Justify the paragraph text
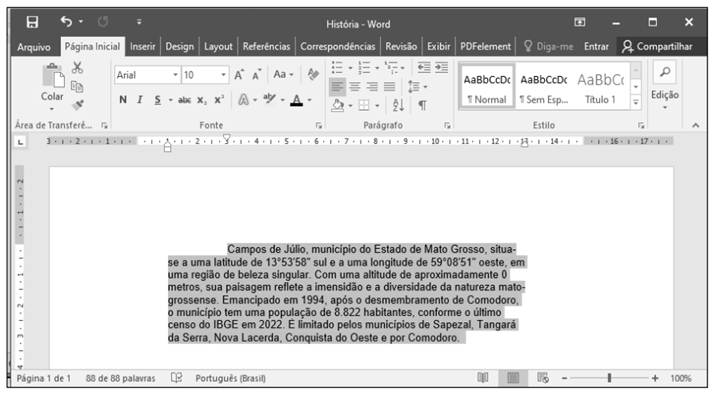The image size is (720, 396). 389,86
